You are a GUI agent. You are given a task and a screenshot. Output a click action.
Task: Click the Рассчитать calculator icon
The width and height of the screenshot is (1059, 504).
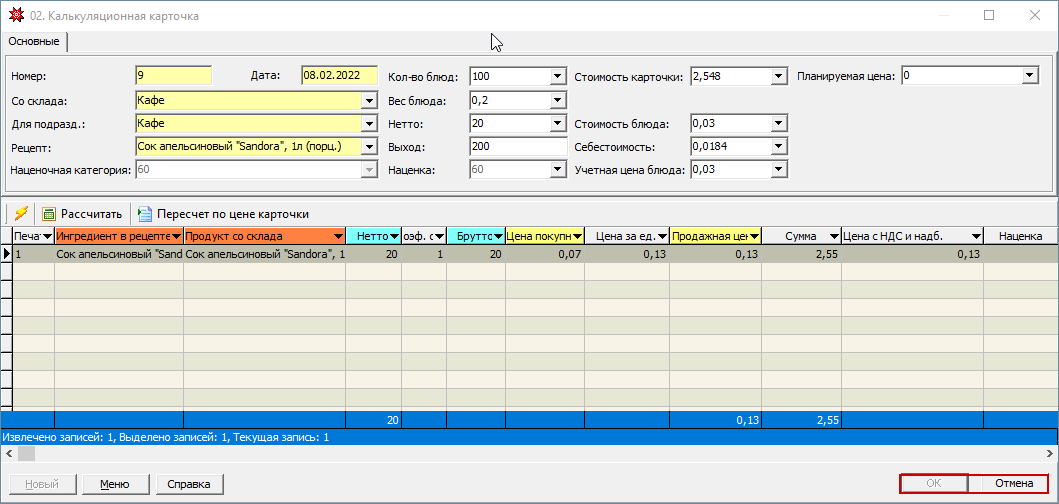pos(48,213)
